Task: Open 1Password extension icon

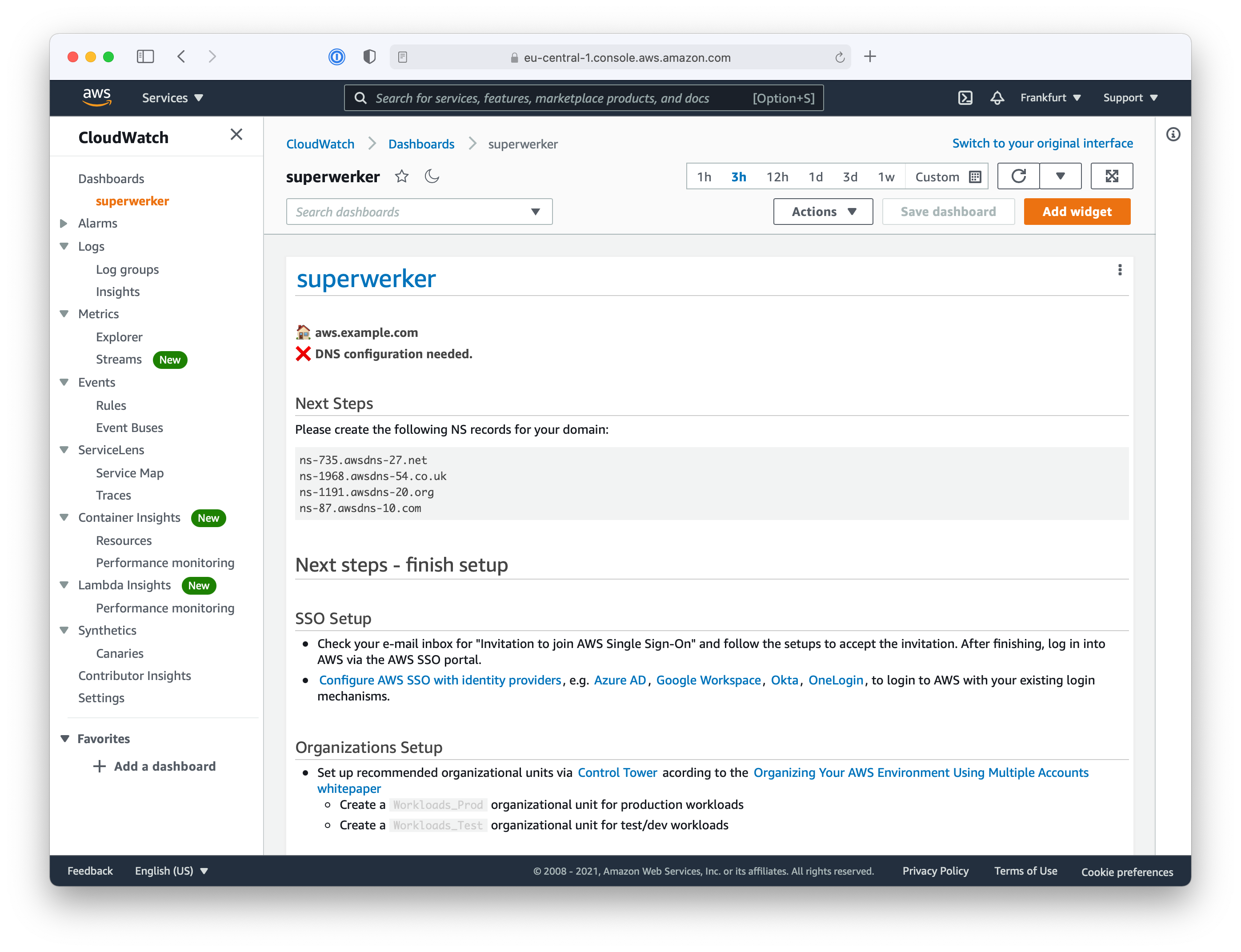Action: pyautogui.click(x=336, y=57)
